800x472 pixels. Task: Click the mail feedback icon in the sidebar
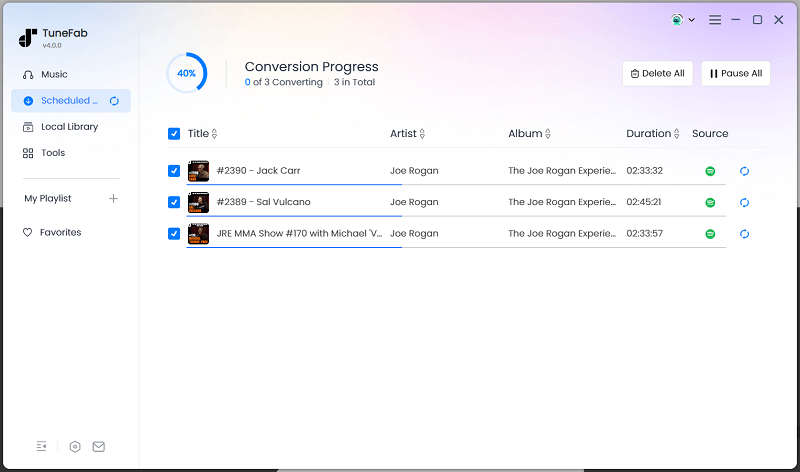[98, 446]
